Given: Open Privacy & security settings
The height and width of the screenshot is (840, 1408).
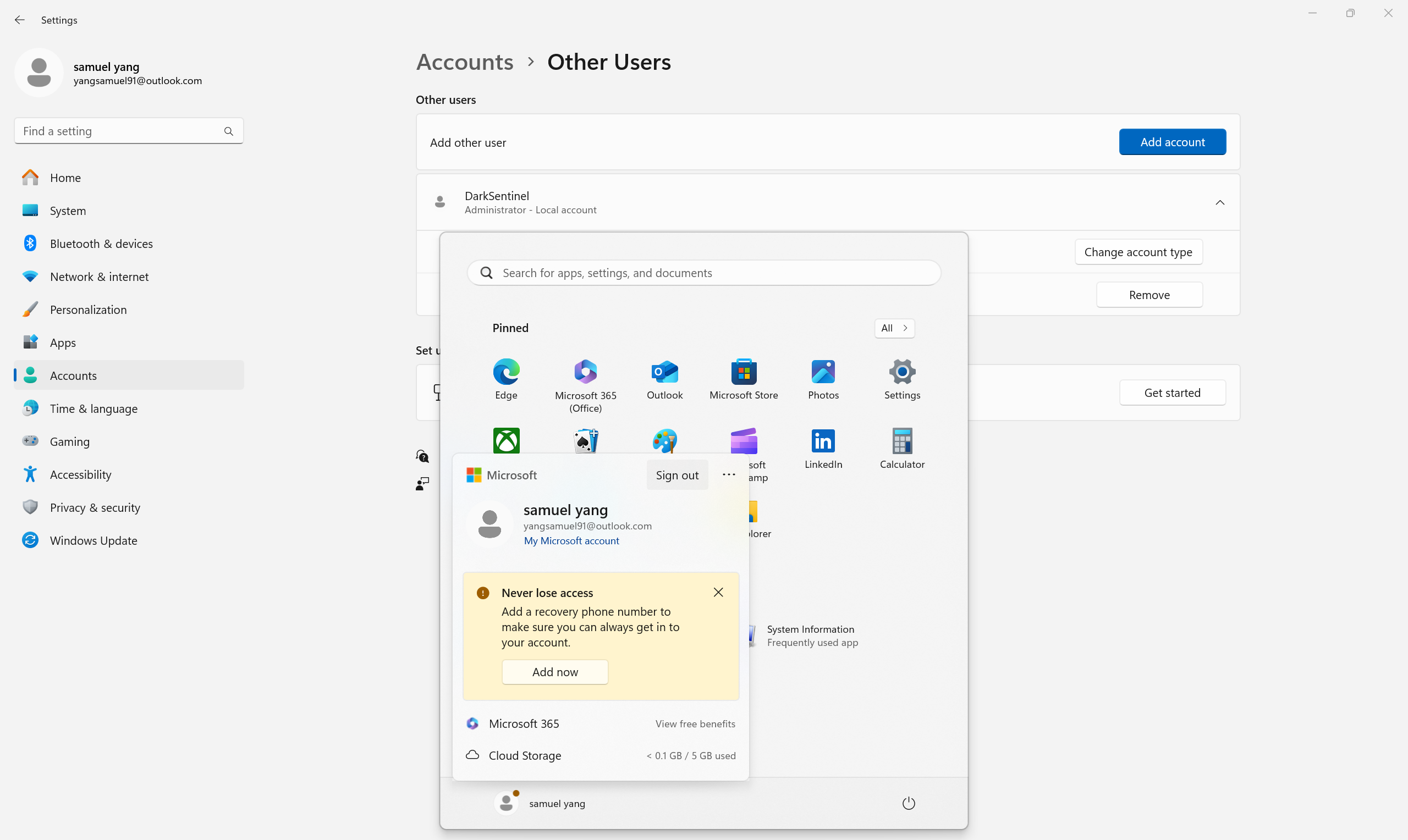Looking at the screenshot, I should [x=129, y=507].
